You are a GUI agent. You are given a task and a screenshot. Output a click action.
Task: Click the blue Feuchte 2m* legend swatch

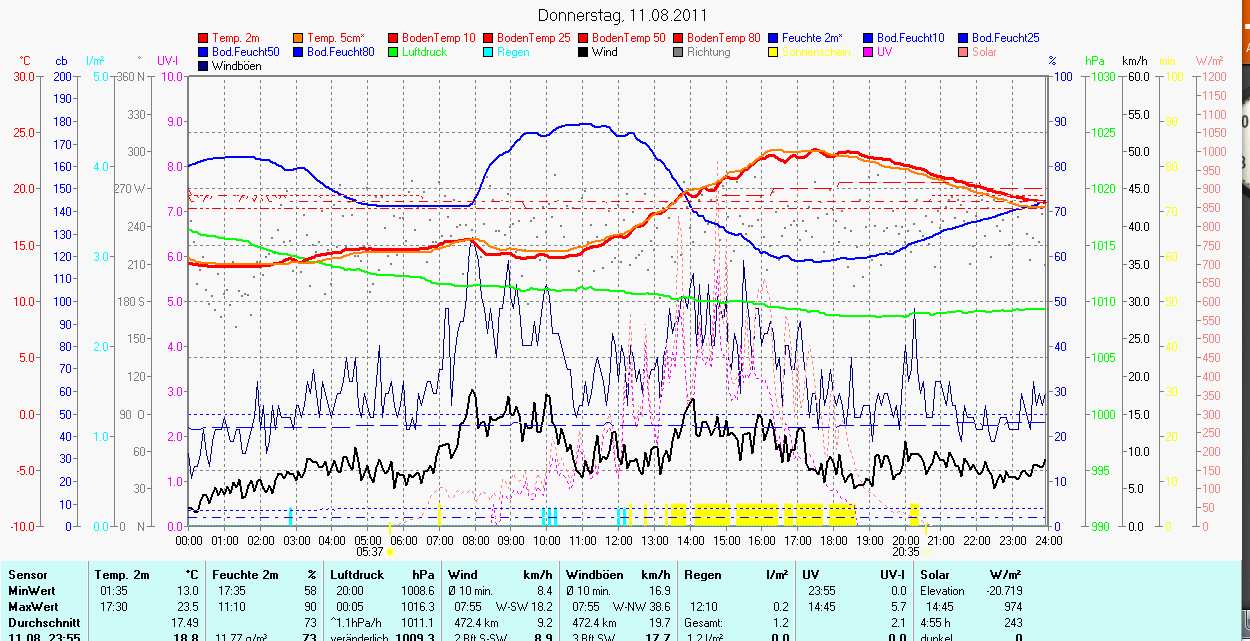774,37
